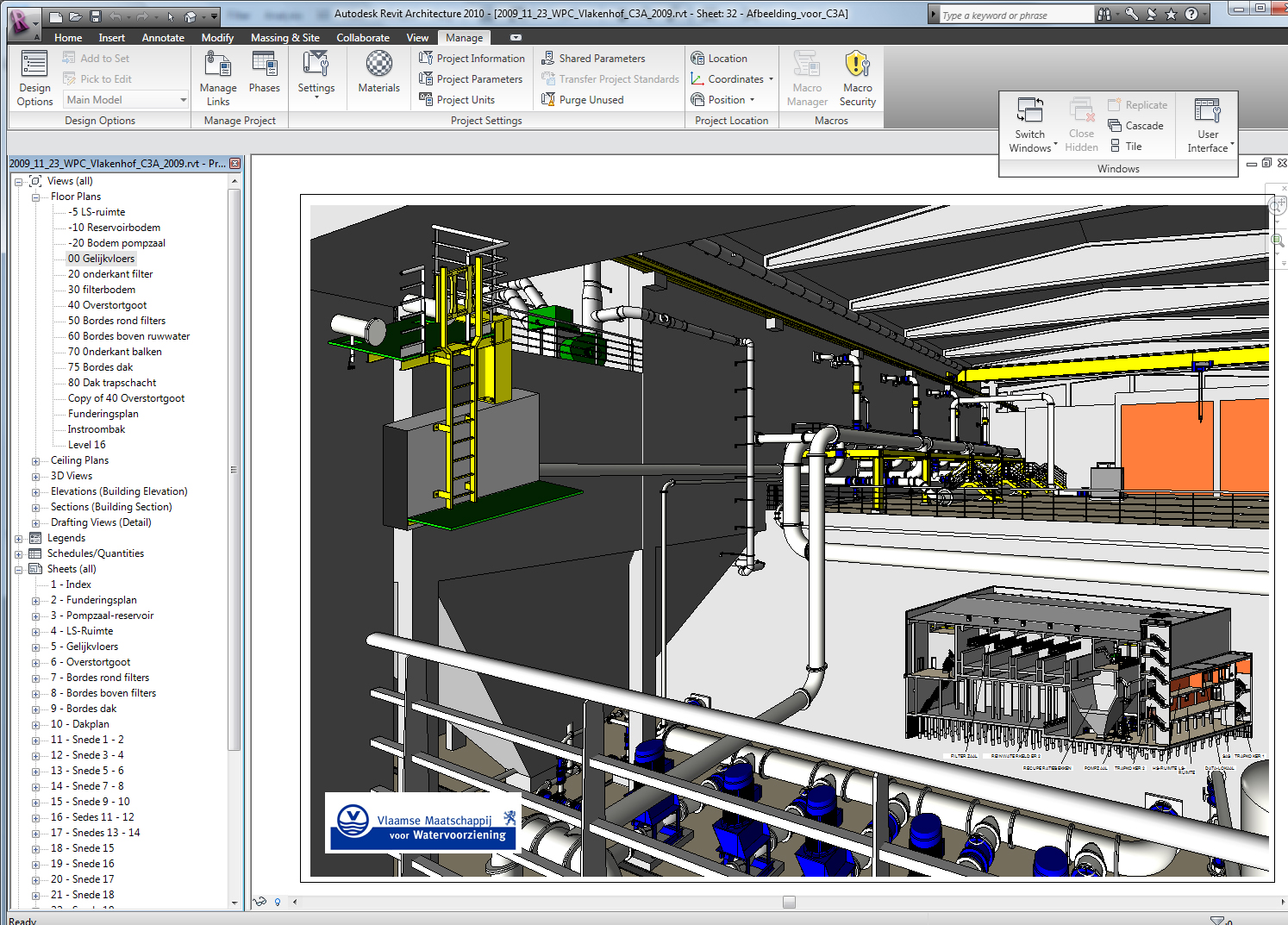Expand the Schedules/Quantities tree node

pos(18,554)
